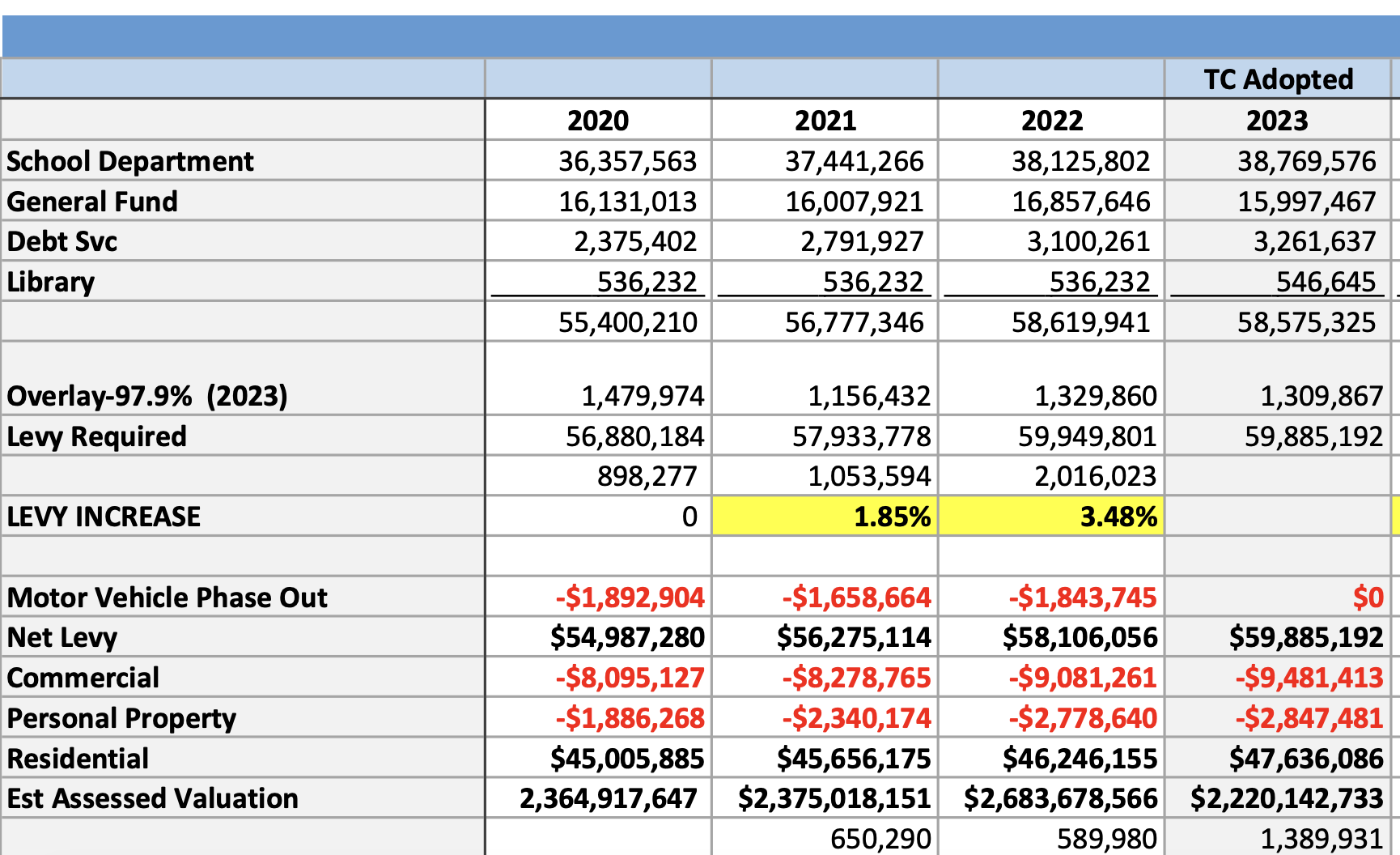Click Debt Svc amount 3,261,637
The height and width of the screenshot is (855, 1400).
1313,241
